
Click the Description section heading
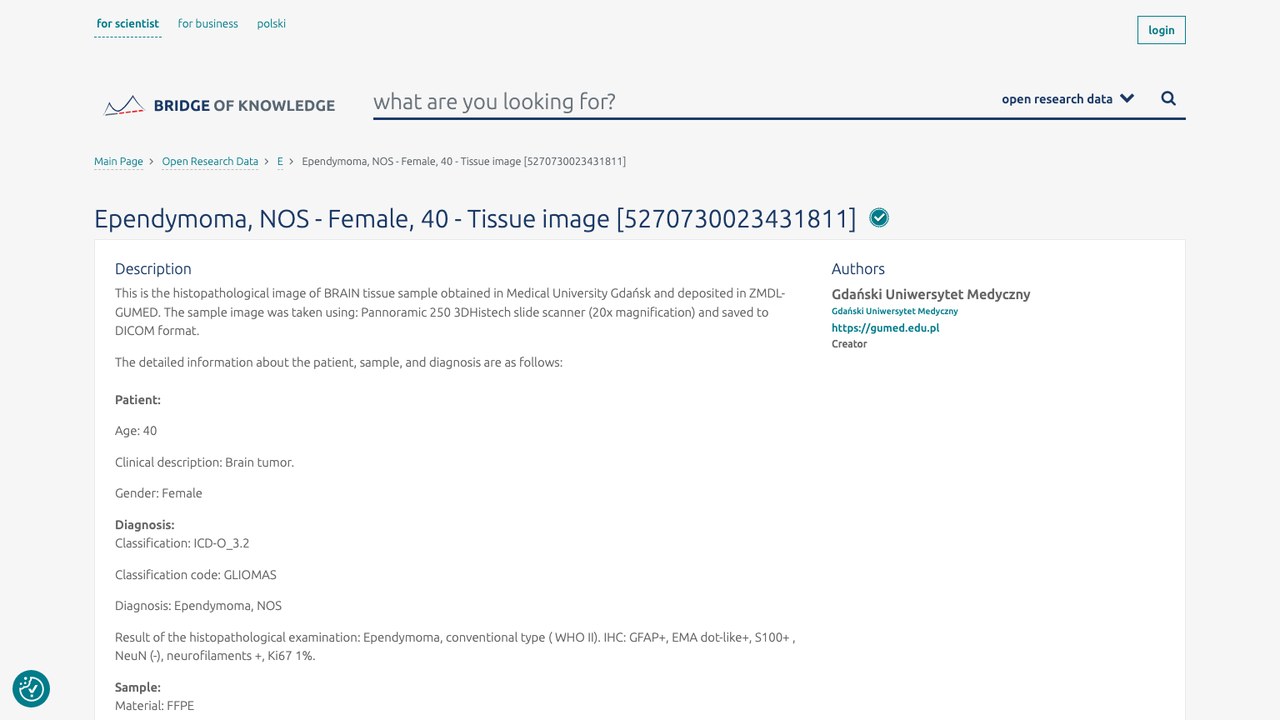(x=153, y=269)
